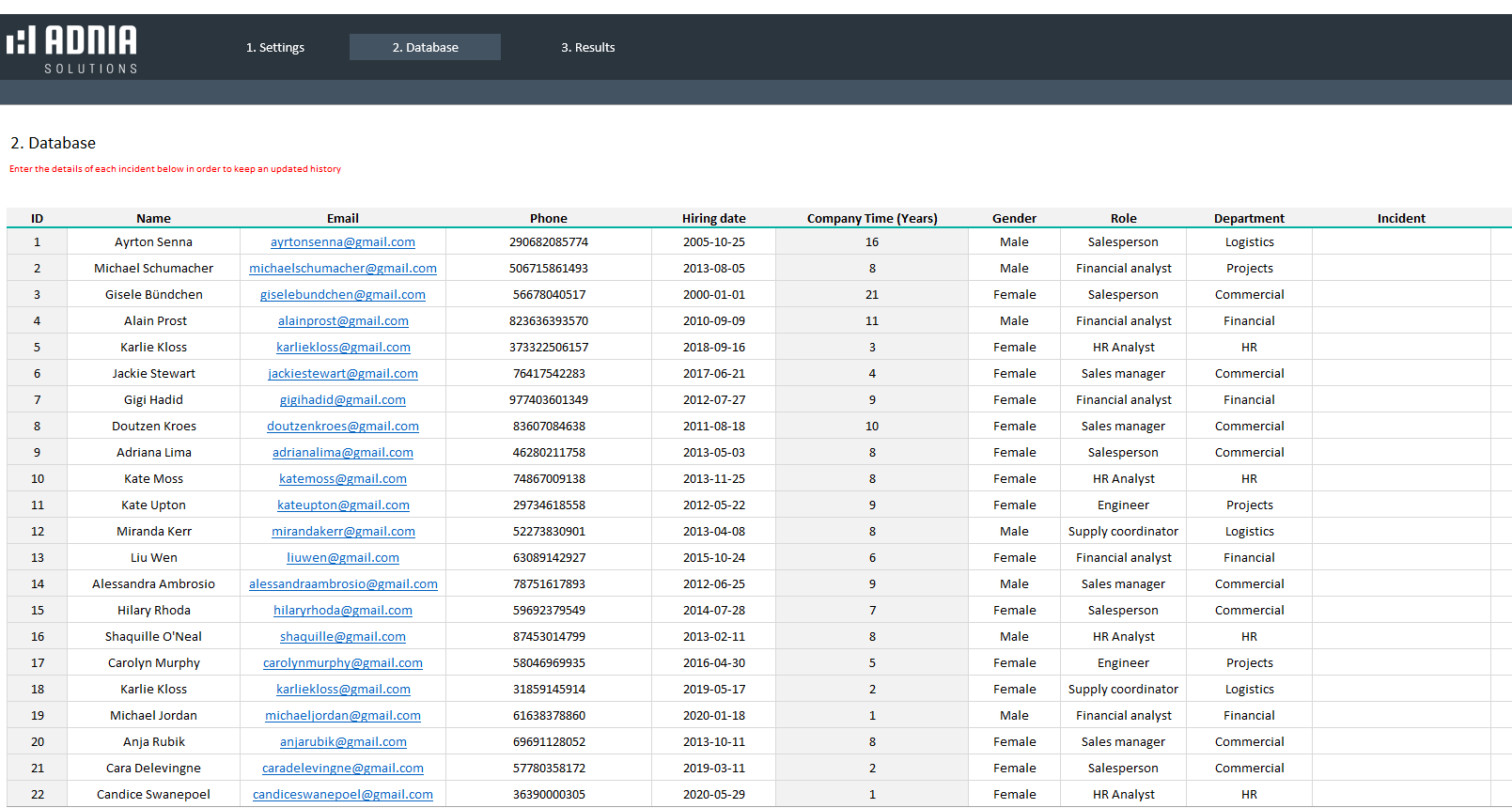Click the Company Time (Years) header
This screenshot has width=1512, height=808.
(871, 219)
